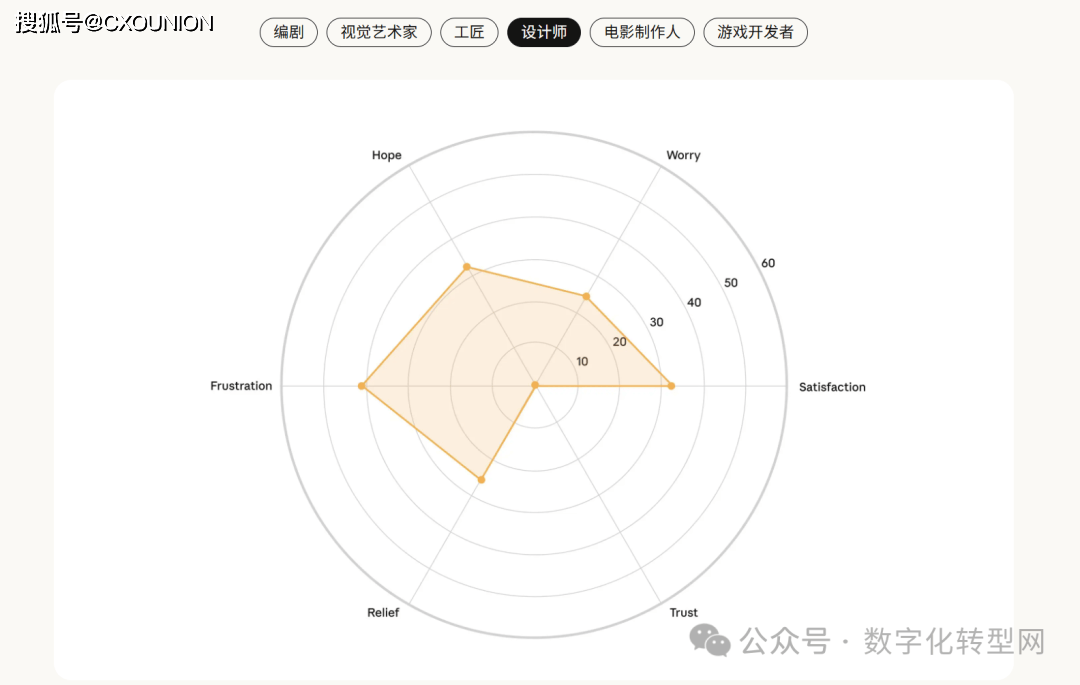
Task: Select the Frustration data point marker
Action: click(x=362, y=386)
